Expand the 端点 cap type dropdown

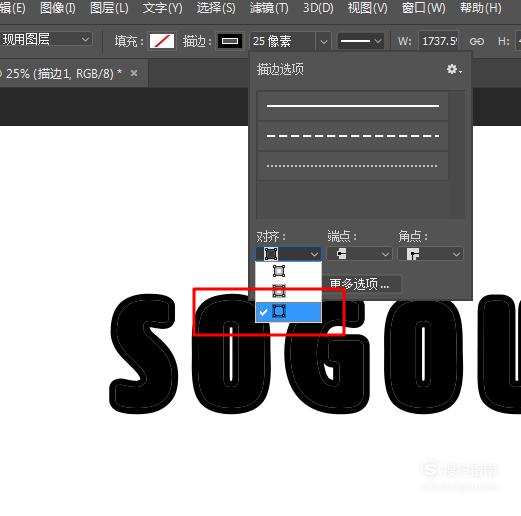tap(359, 254)
